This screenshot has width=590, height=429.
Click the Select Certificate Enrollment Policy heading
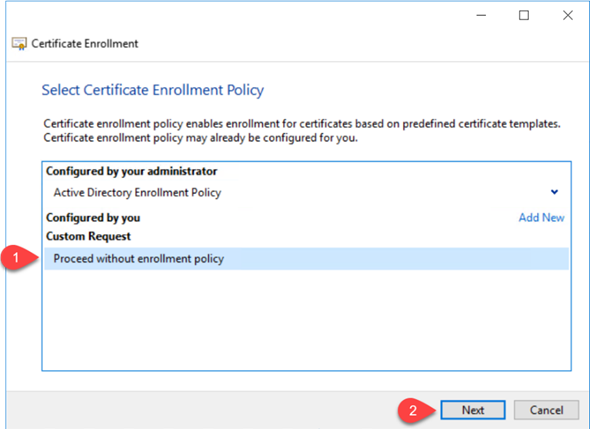point(152,90)
